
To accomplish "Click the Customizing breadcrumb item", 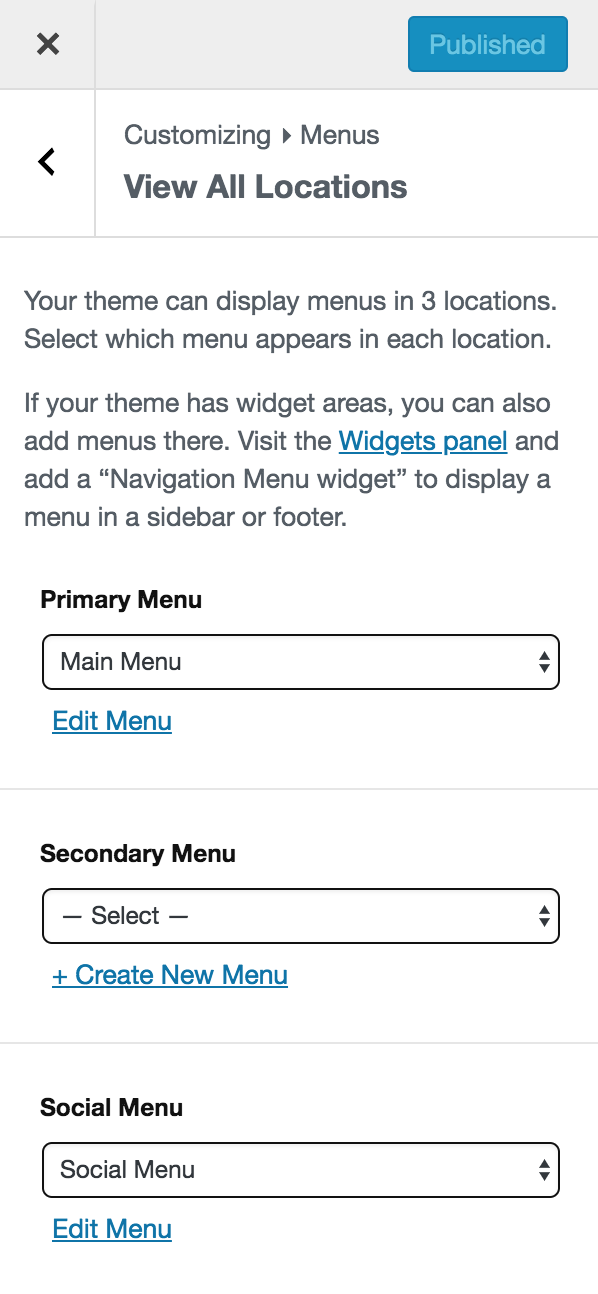I will pyautogui.click(x=197, y=135).
